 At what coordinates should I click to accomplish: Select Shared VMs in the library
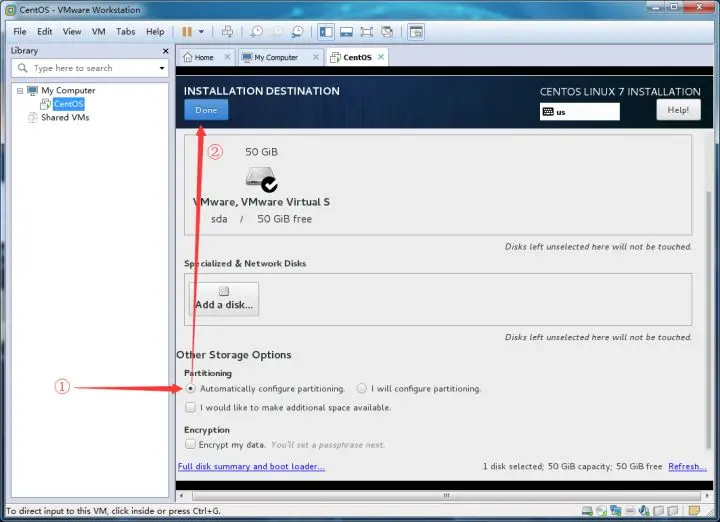pos(65,118)
